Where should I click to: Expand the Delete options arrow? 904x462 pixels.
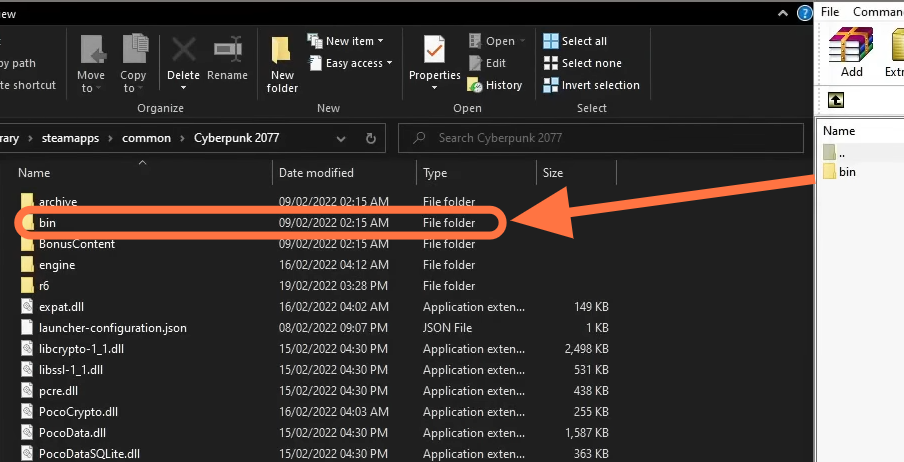[x=183, y=88]
